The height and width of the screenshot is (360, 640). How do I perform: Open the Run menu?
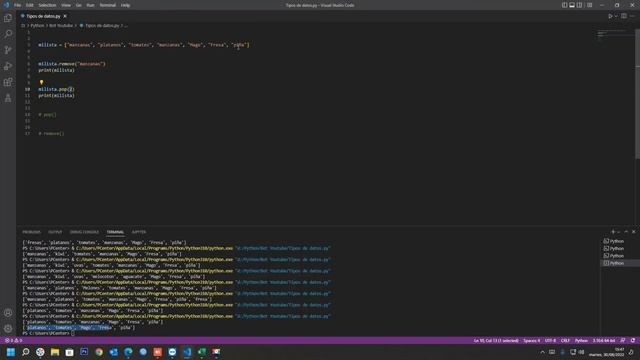[90, 5]
